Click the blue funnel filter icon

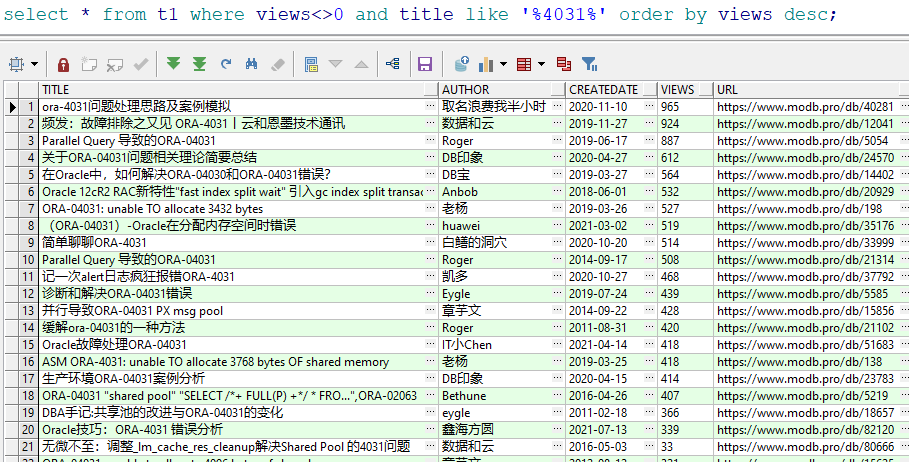coord(590,64)
